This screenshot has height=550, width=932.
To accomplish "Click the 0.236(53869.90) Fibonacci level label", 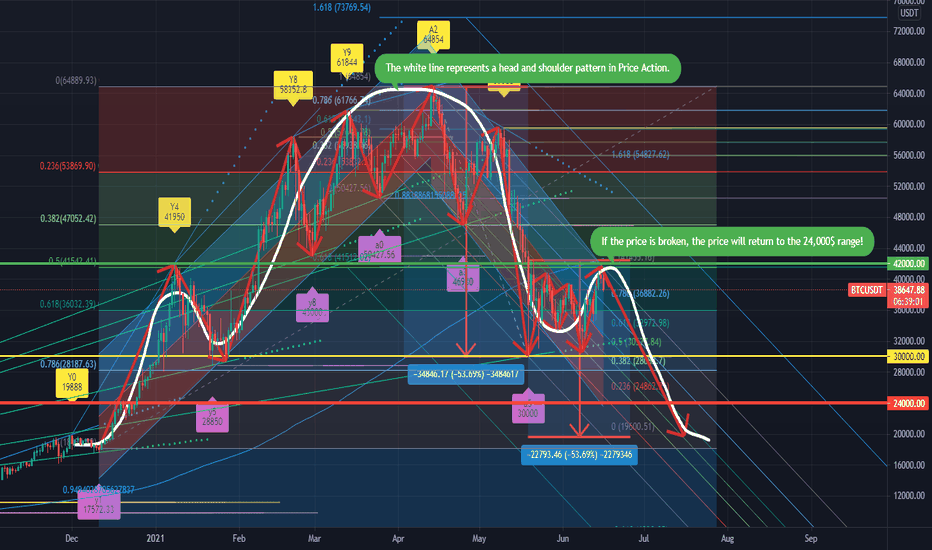I will pyautogui.click(x=68, y=166).
